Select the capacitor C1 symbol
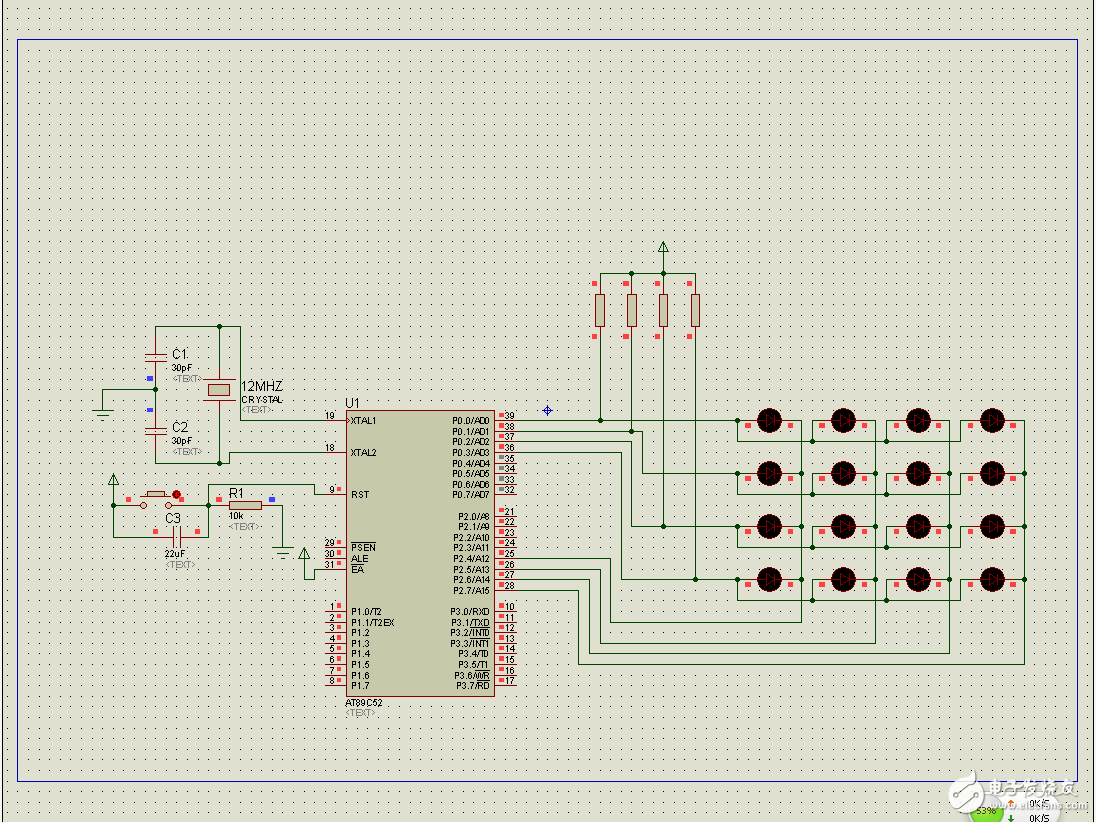 click(156, 357)
